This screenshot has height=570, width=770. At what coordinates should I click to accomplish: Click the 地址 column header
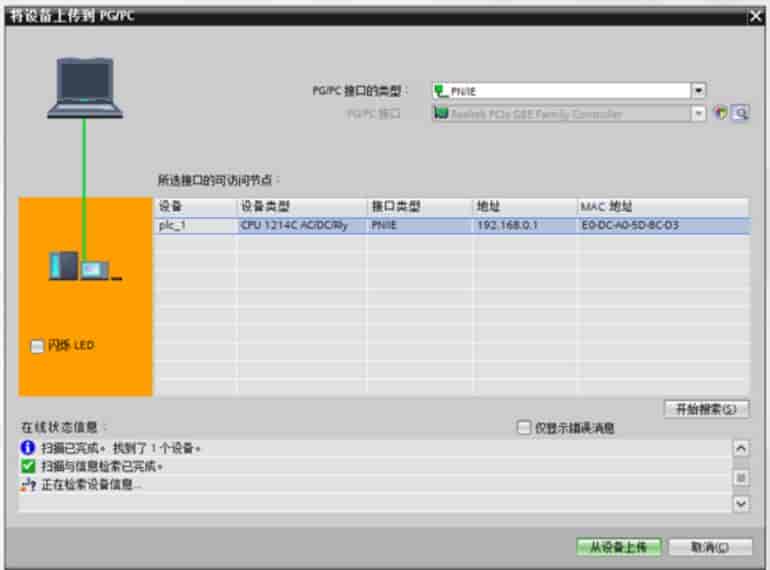tap(525, 207)
